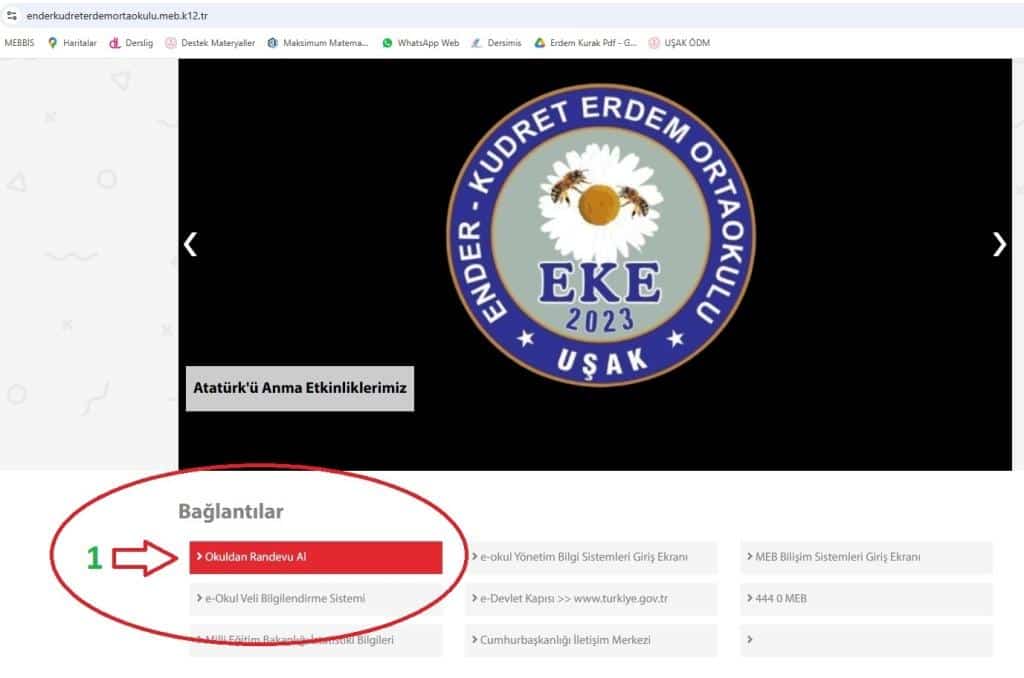The image size is (1024, 678).
Task: Open e-Devlet Kapısı turkiye.gov.tr link
Action: tap(591, 598)
